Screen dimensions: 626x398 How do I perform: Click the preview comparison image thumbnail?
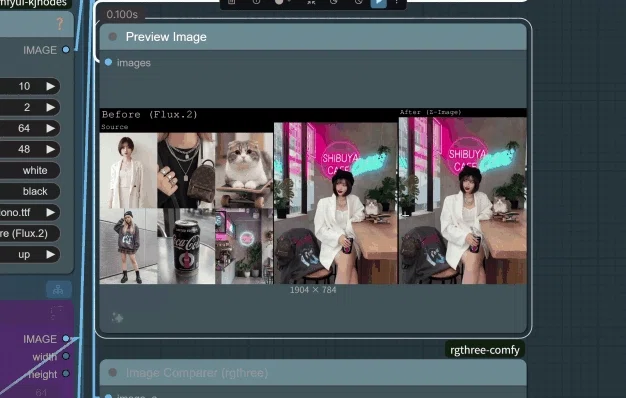tap(313, 196)
